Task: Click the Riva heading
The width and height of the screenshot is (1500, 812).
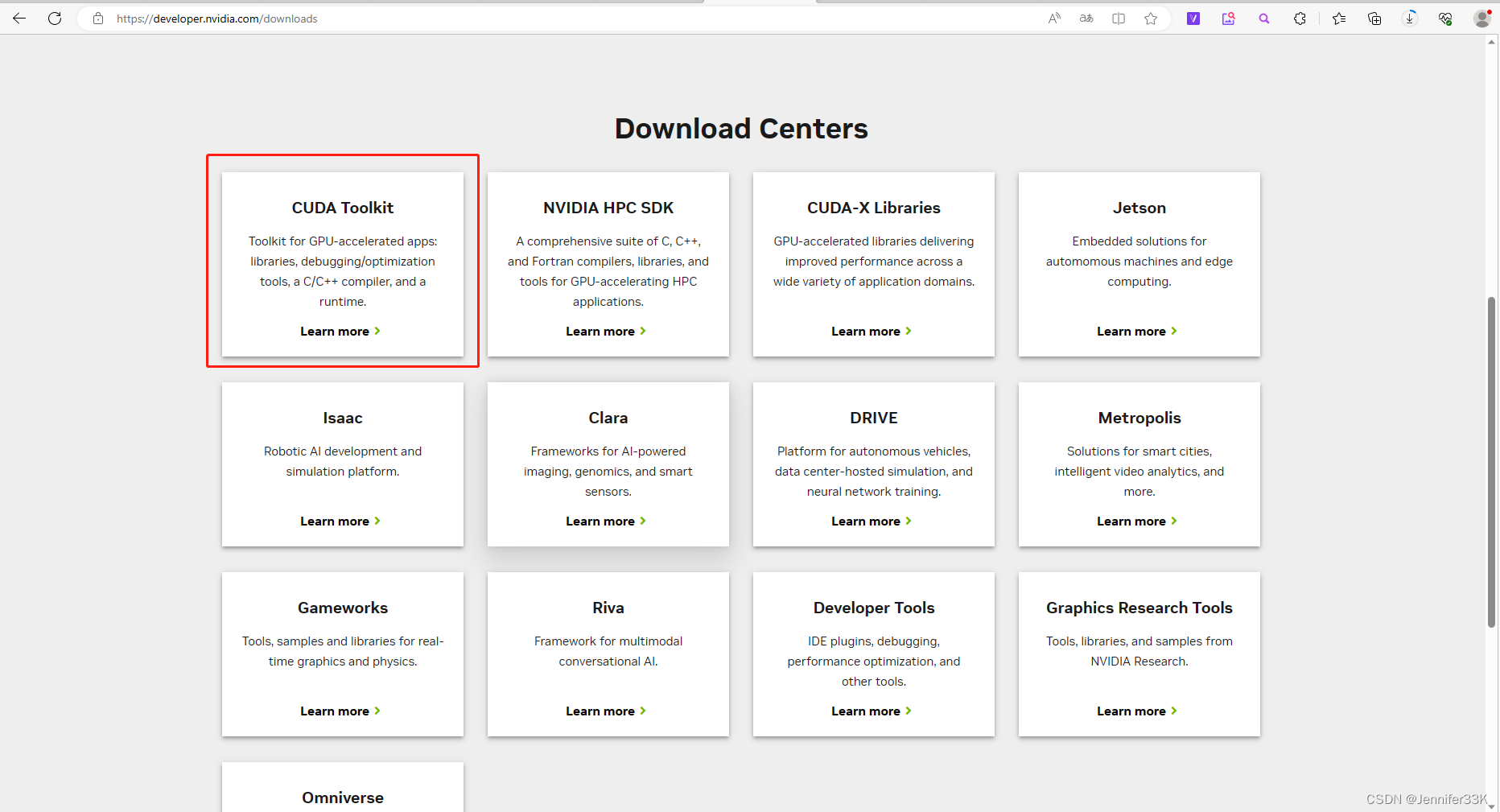Action: click(608, 608)
